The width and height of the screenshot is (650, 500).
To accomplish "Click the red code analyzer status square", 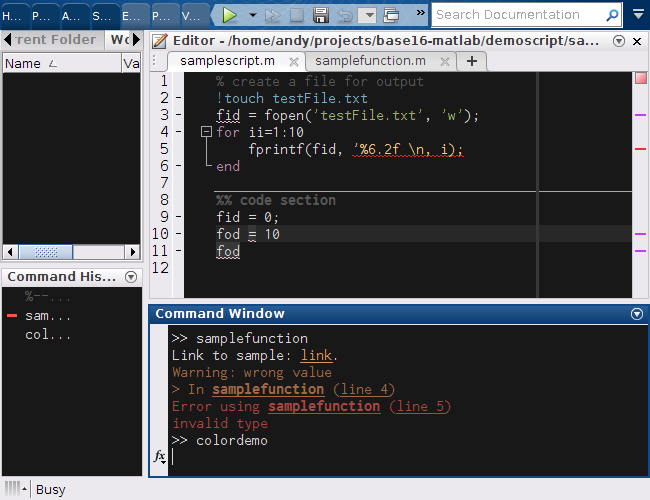I will click(x=641, y=78).
